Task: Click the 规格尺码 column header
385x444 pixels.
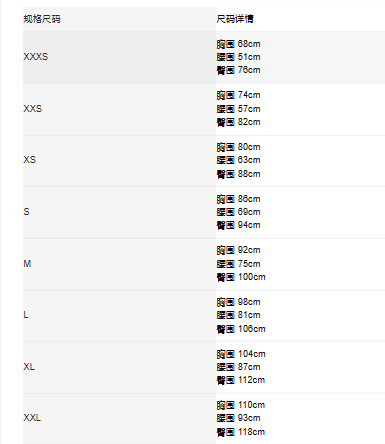Action: (x=42, y=19)
